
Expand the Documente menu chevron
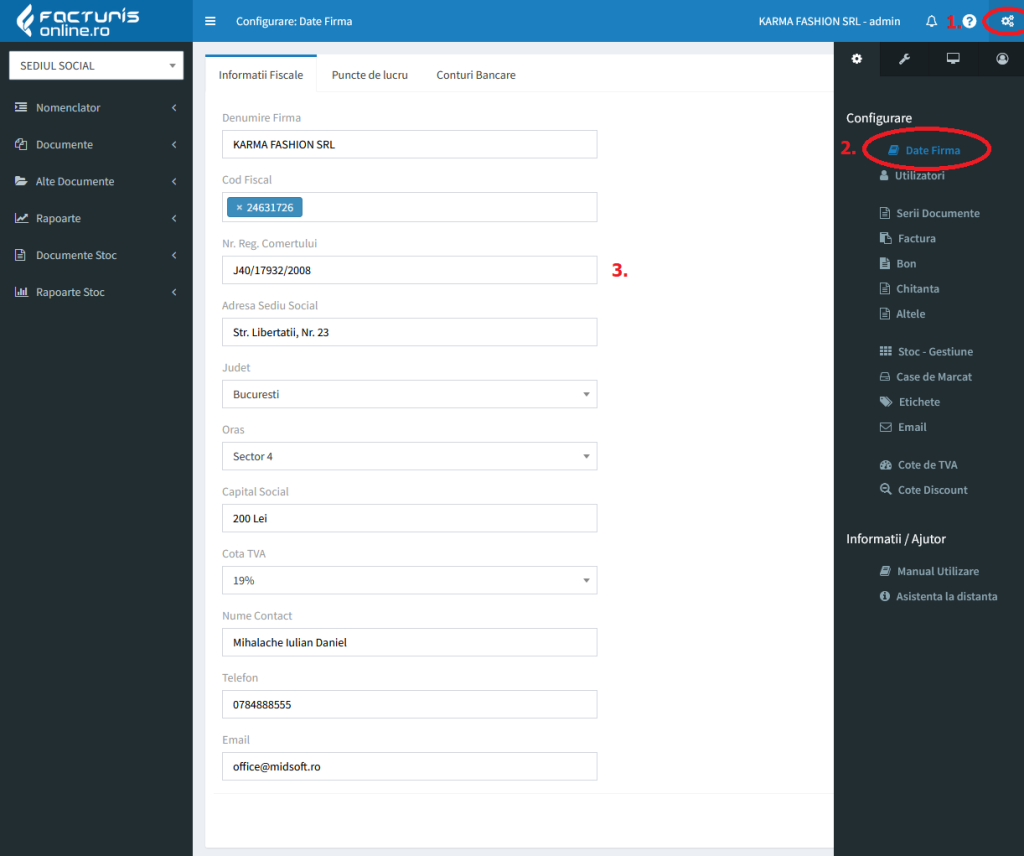click(x=174, y=144)
